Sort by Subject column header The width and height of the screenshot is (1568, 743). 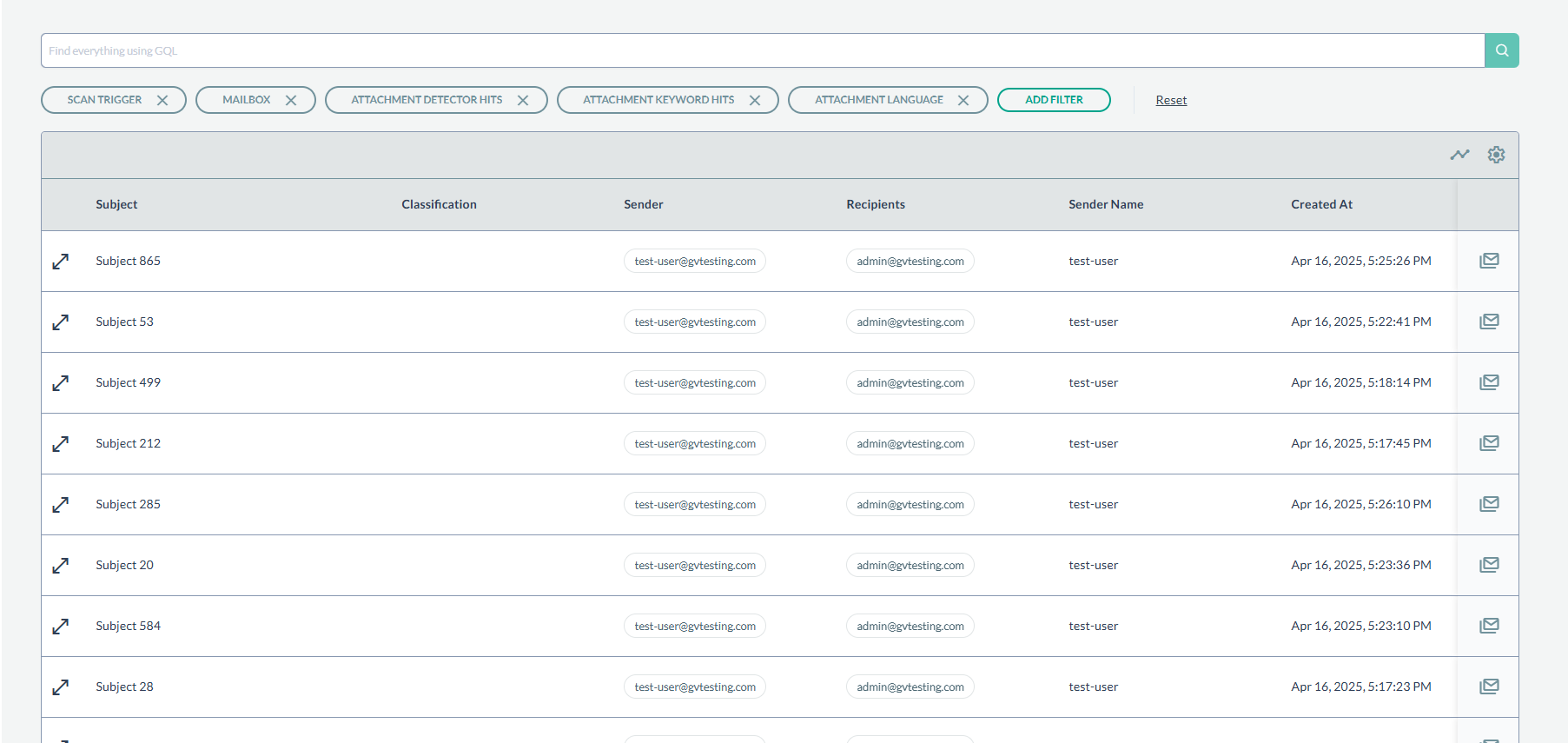[x=116, y=204]
